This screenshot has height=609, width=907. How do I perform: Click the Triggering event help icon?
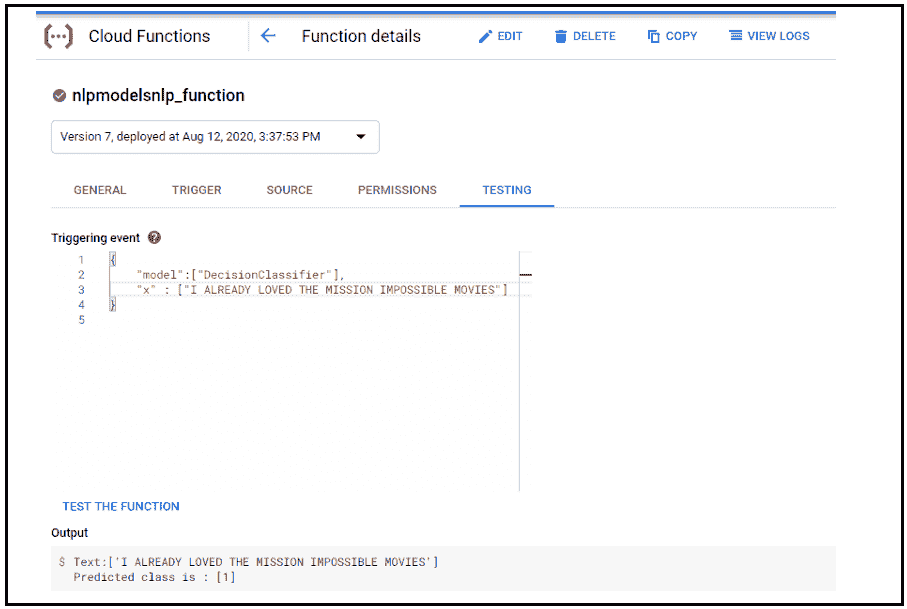point(154,238)
